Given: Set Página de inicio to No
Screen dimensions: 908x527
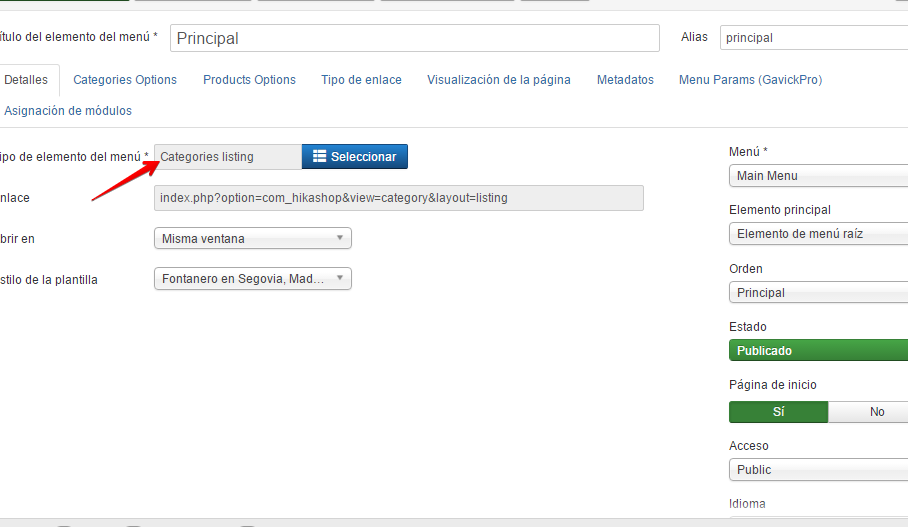Looking at the screenshot, I should click(x=868, y=412).
